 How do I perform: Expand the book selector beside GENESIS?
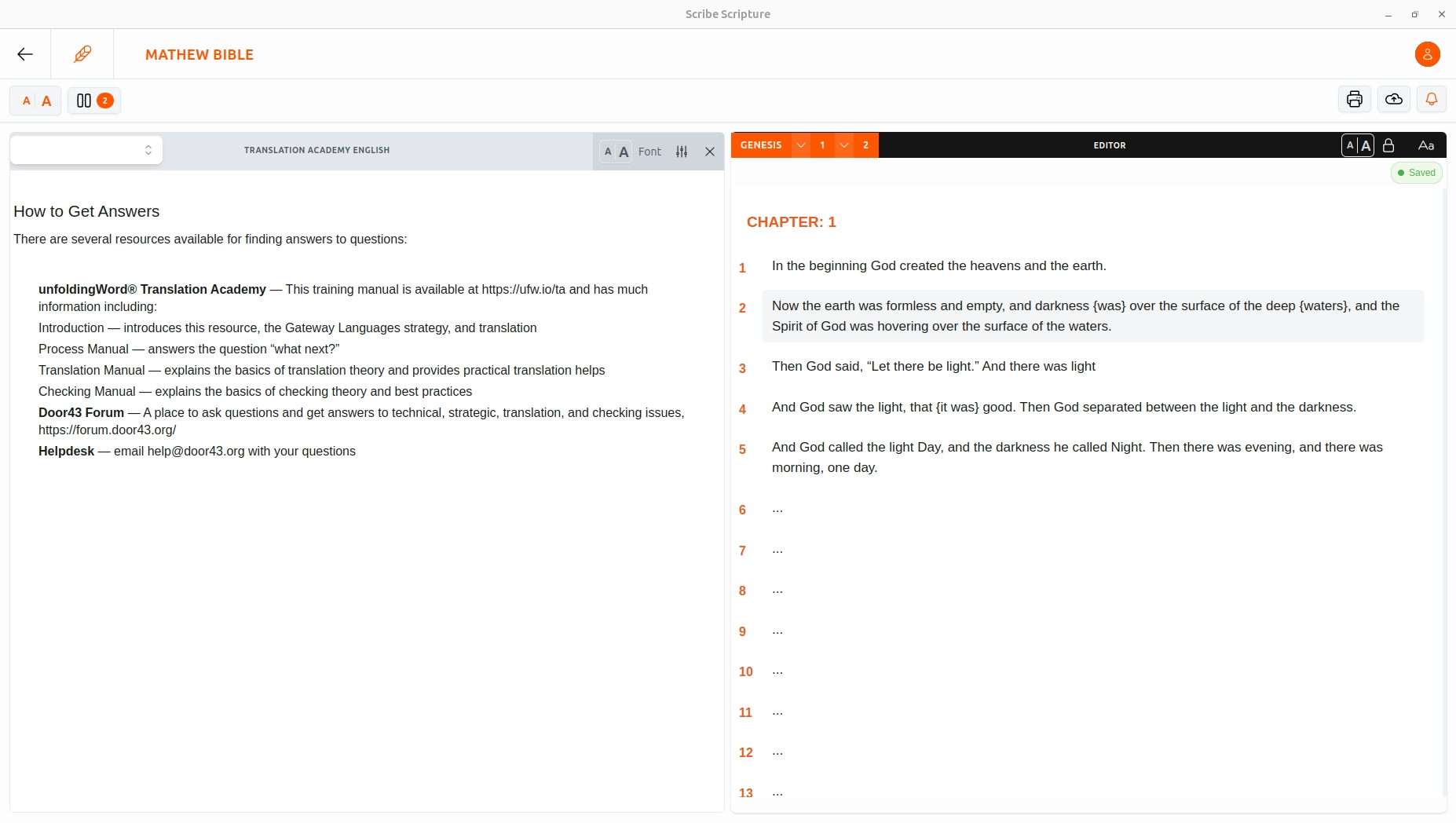(x=799, y=144)
